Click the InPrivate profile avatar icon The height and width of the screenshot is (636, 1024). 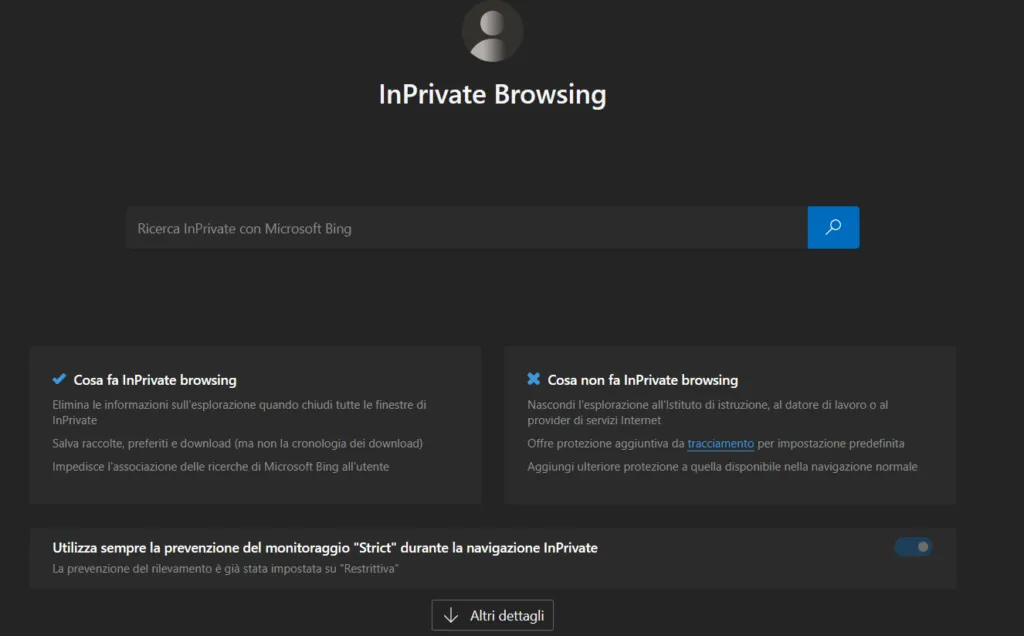click(492, 31)
